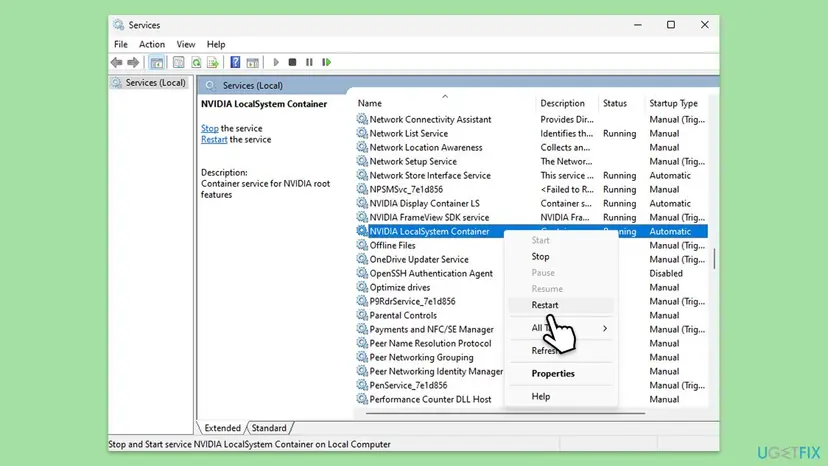Select the NVIDIA LocalSystem Container row
The height and width of the screenshot is (466, 828).
(x=531, y=231)
